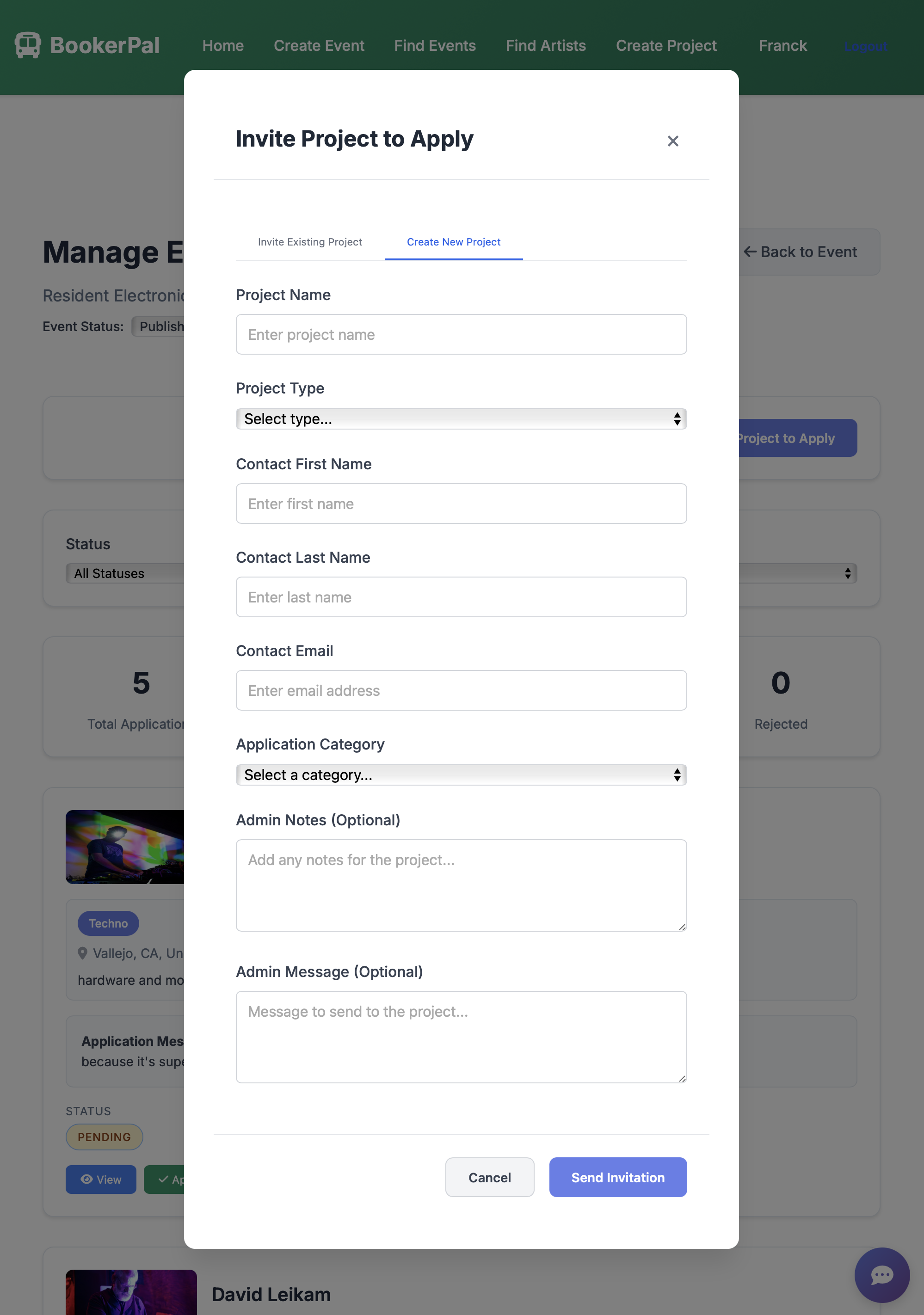Open the Application Category dropdown
Viewport: 924px width, 1315px height.
[461, 774]
